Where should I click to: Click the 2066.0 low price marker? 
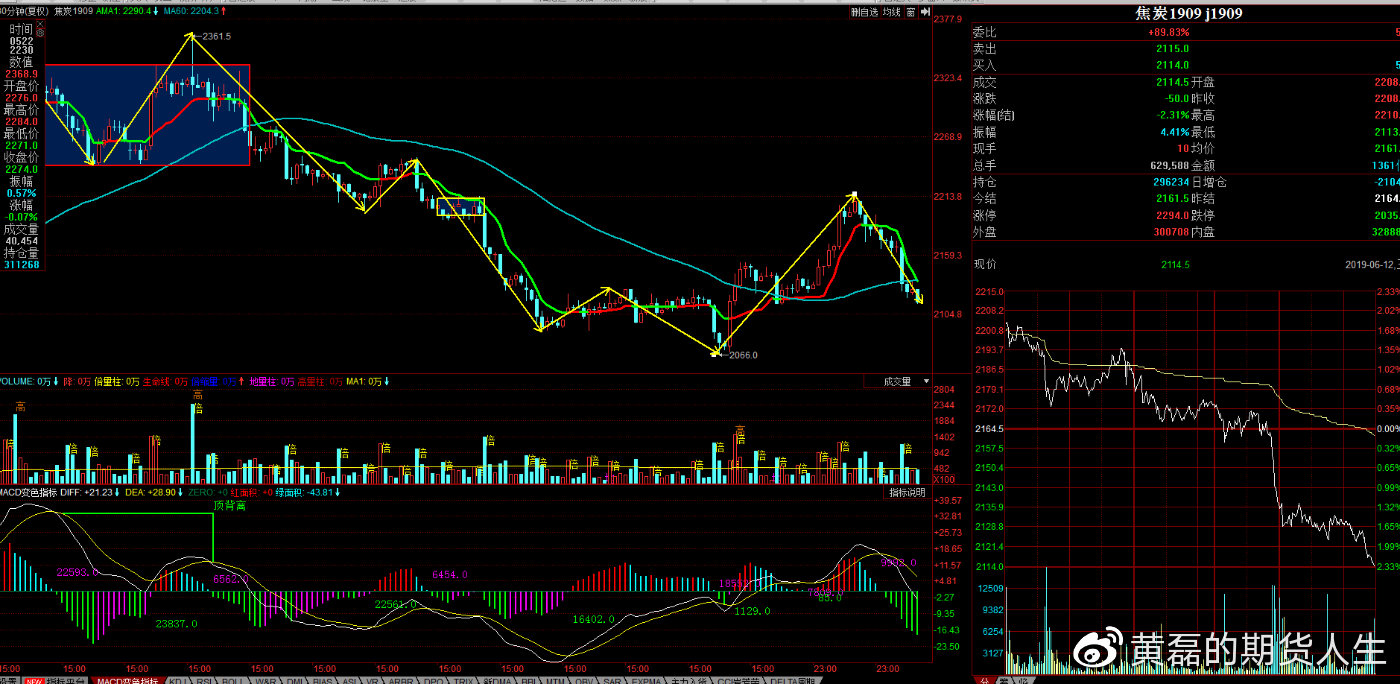tap(742, 355)
